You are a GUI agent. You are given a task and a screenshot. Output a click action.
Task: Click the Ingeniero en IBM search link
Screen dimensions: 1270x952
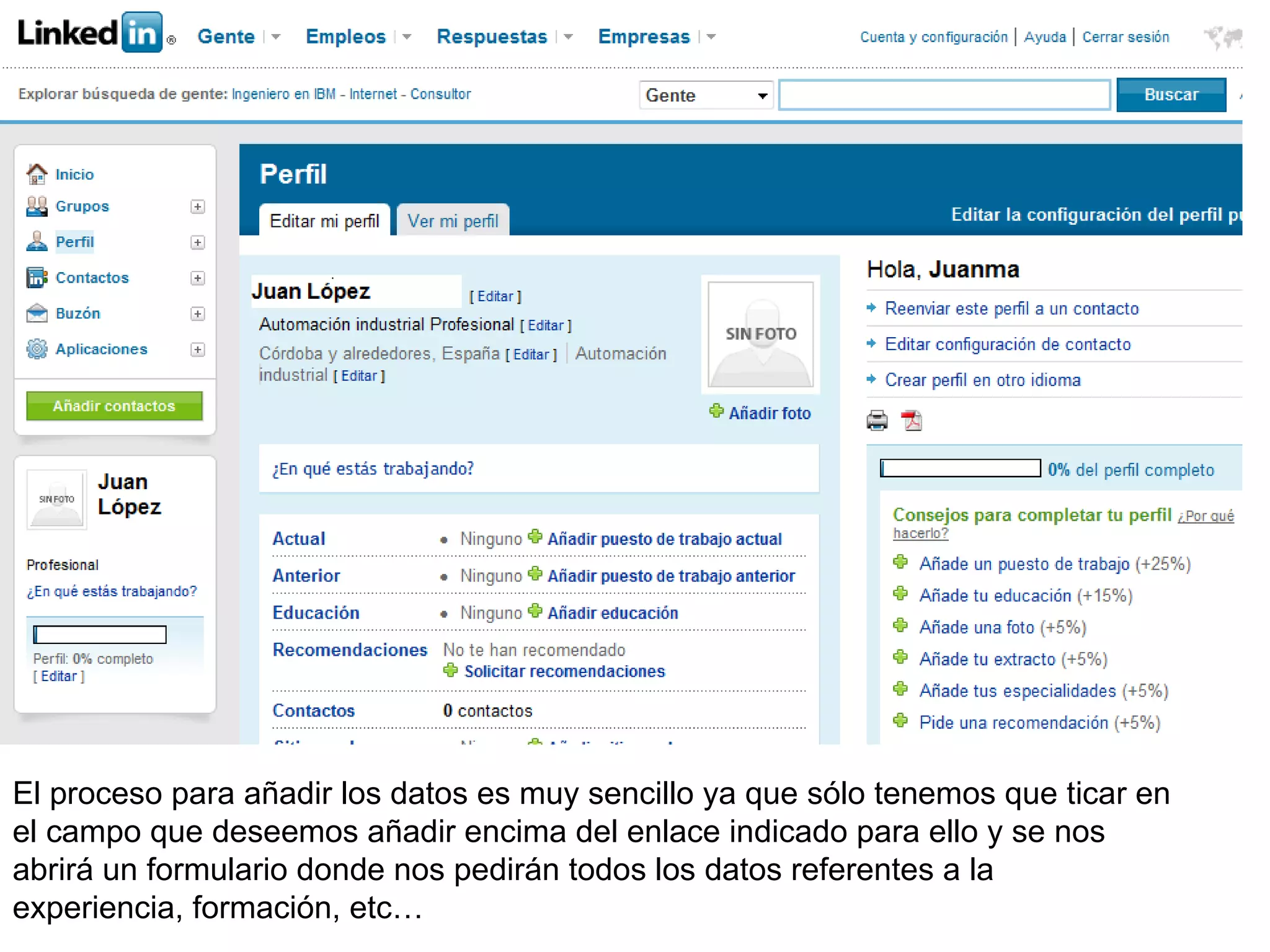(283, 94)
